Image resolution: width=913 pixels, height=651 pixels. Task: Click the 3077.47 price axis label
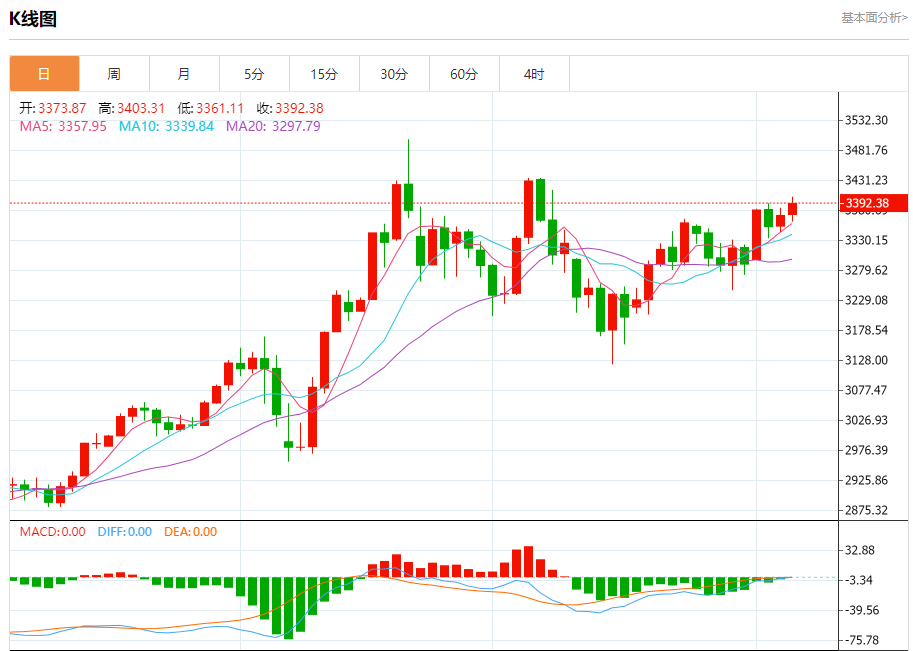click(866, 390)
